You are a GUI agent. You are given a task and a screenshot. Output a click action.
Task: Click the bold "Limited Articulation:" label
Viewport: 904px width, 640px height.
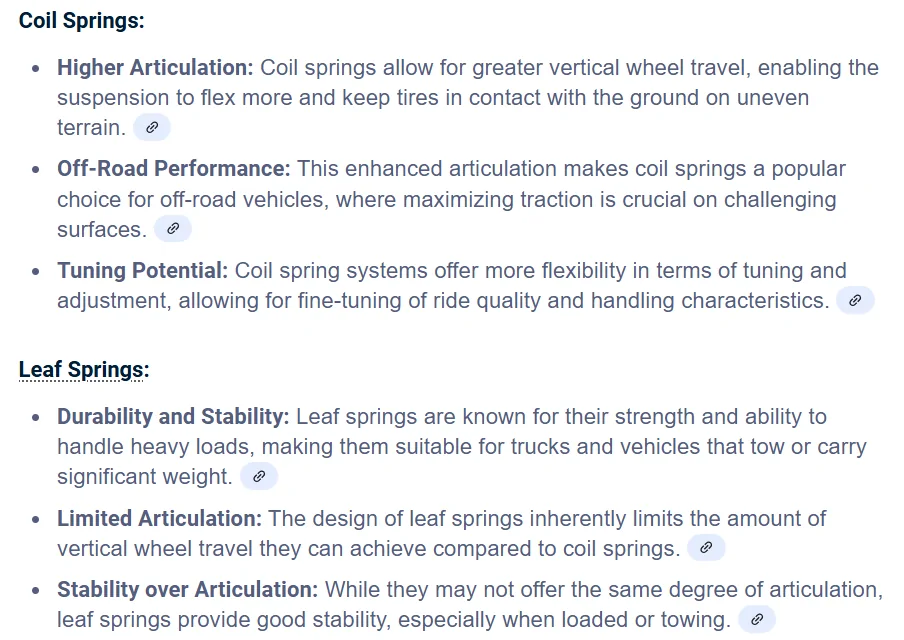coord(159,518)
